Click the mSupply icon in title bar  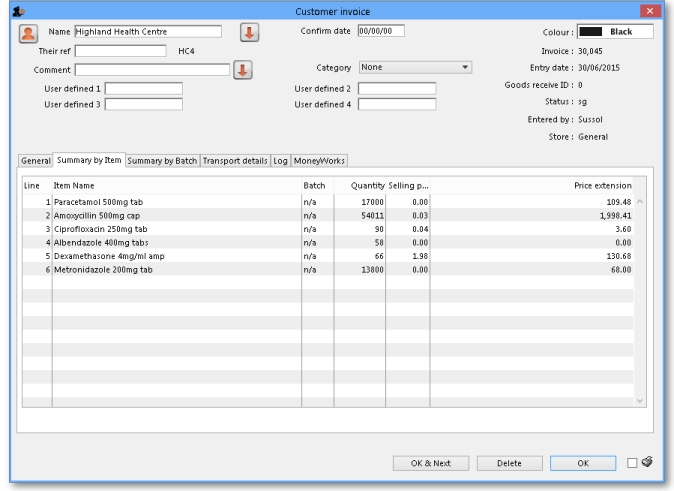click(x=18, y=11)
